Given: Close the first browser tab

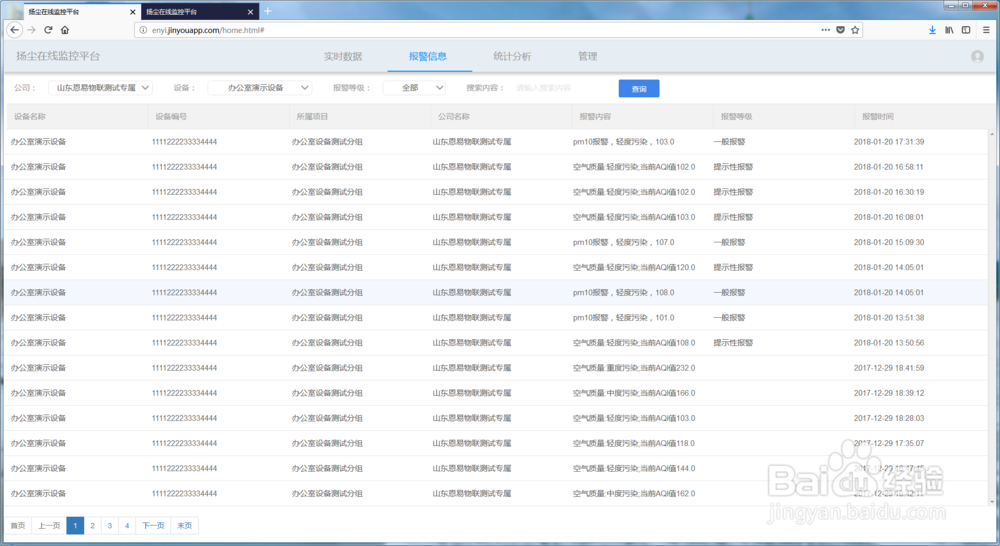Looking at the screenshot, I should [x=133, y=12].
